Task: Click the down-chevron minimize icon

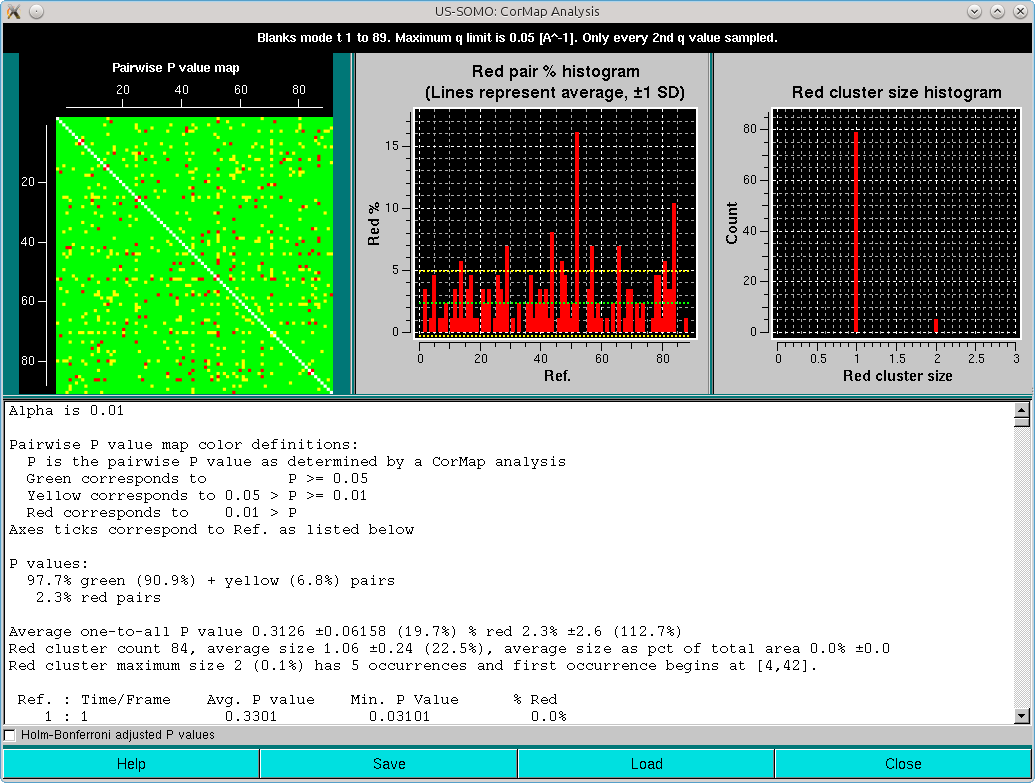Action: coord(974,11)
